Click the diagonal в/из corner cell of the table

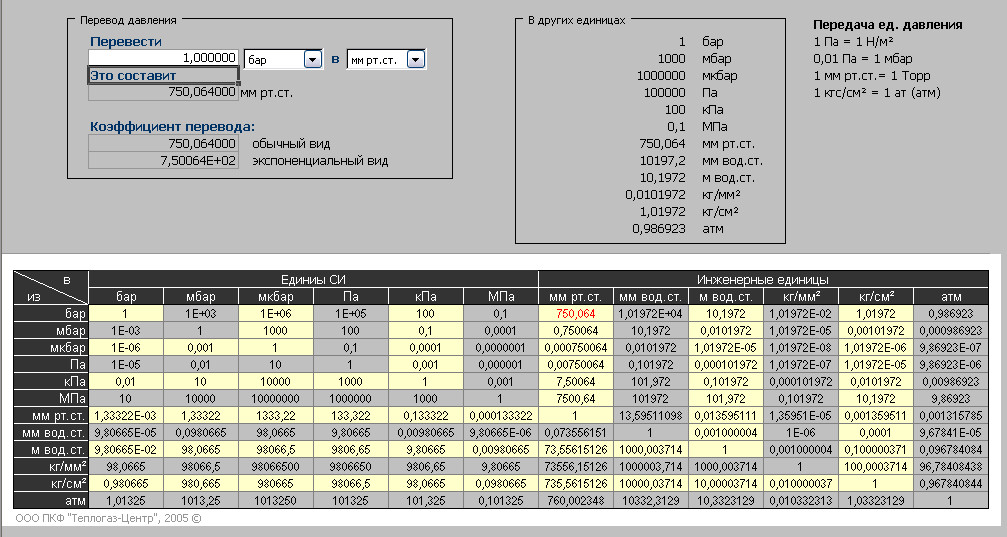tap(50, 287)
